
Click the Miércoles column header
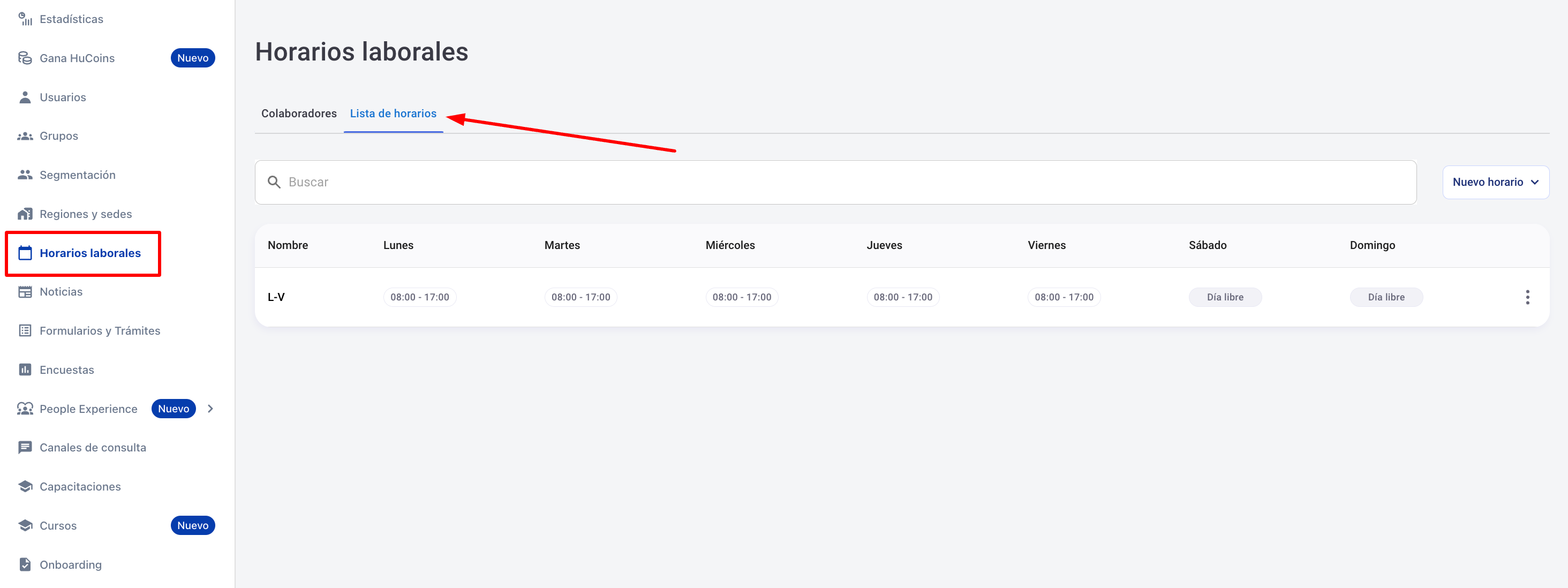(x=730, y=245)
